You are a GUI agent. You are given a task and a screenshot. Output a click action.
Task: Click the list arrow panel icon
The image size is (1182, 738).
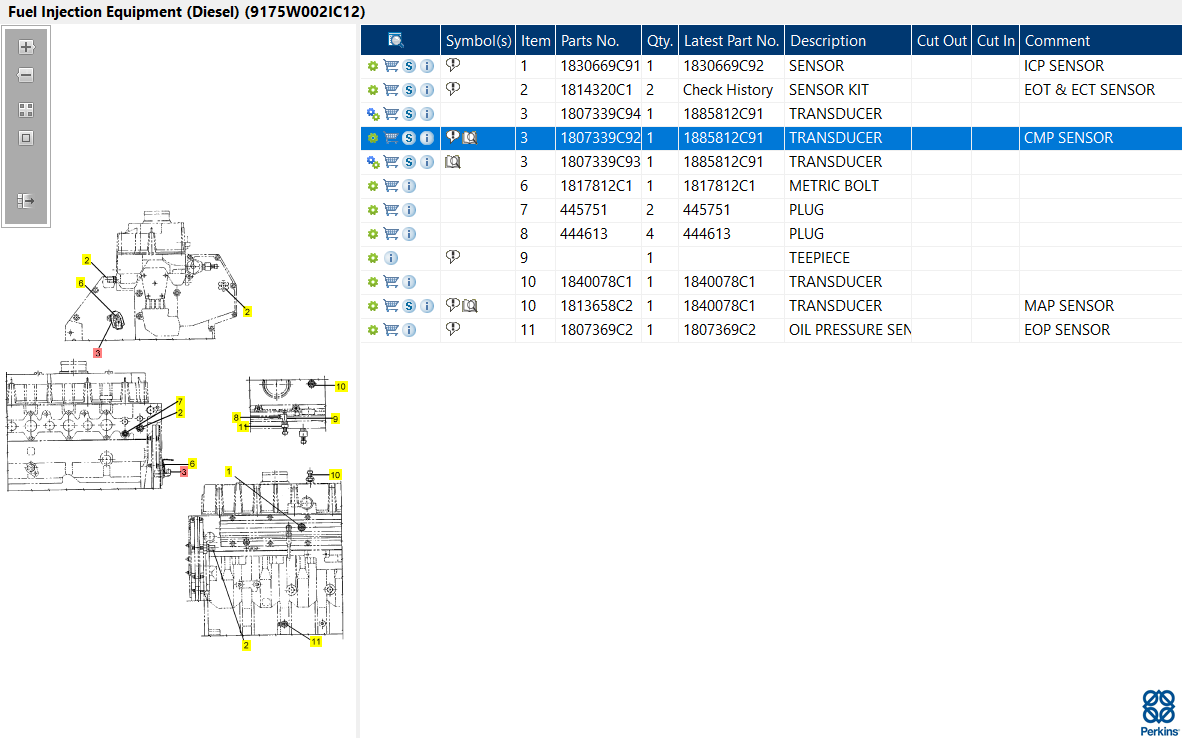tap(26, 201)
